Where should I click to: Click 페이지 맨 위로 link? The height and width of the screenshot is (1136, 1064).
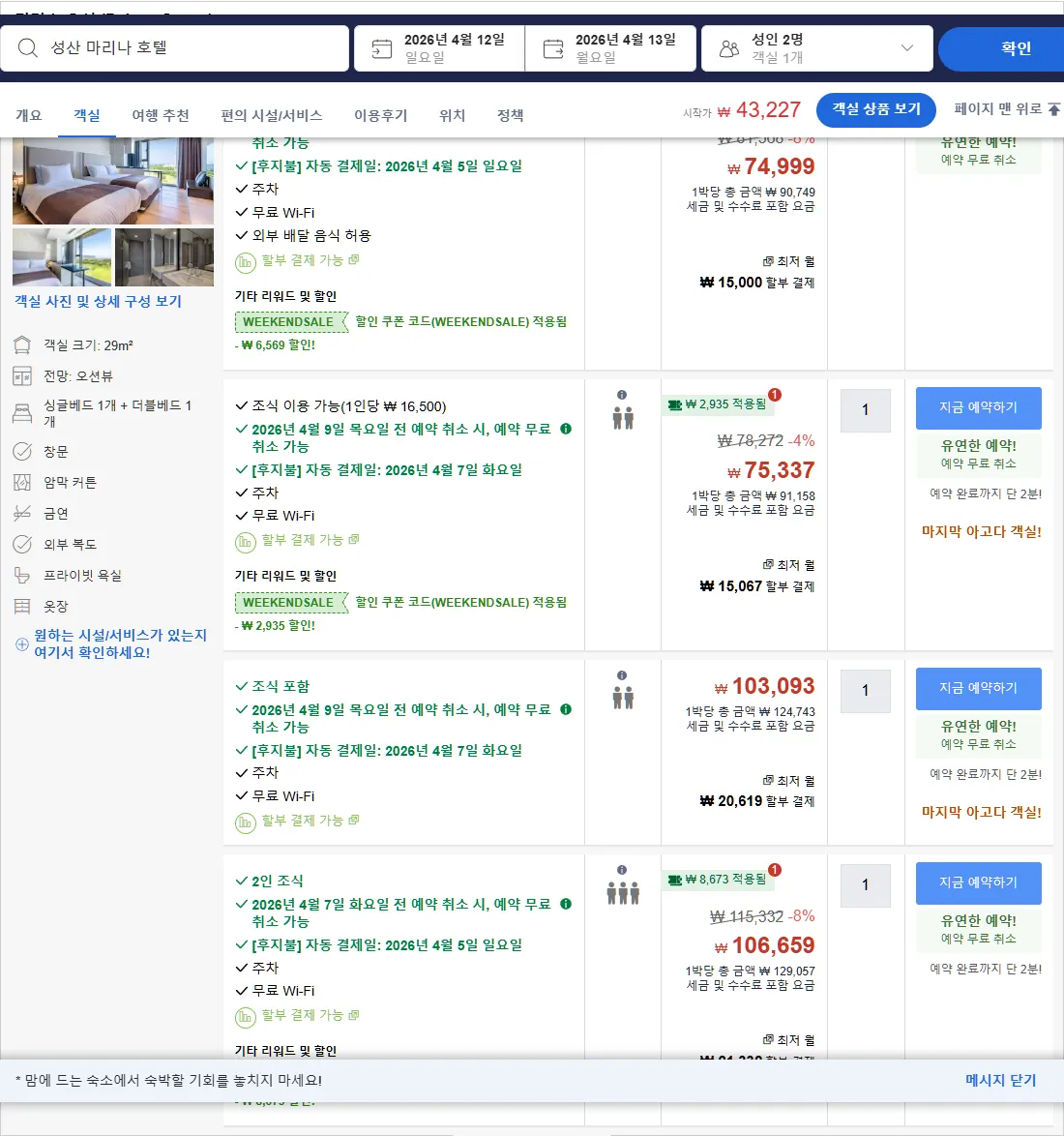tap(997, 108)
